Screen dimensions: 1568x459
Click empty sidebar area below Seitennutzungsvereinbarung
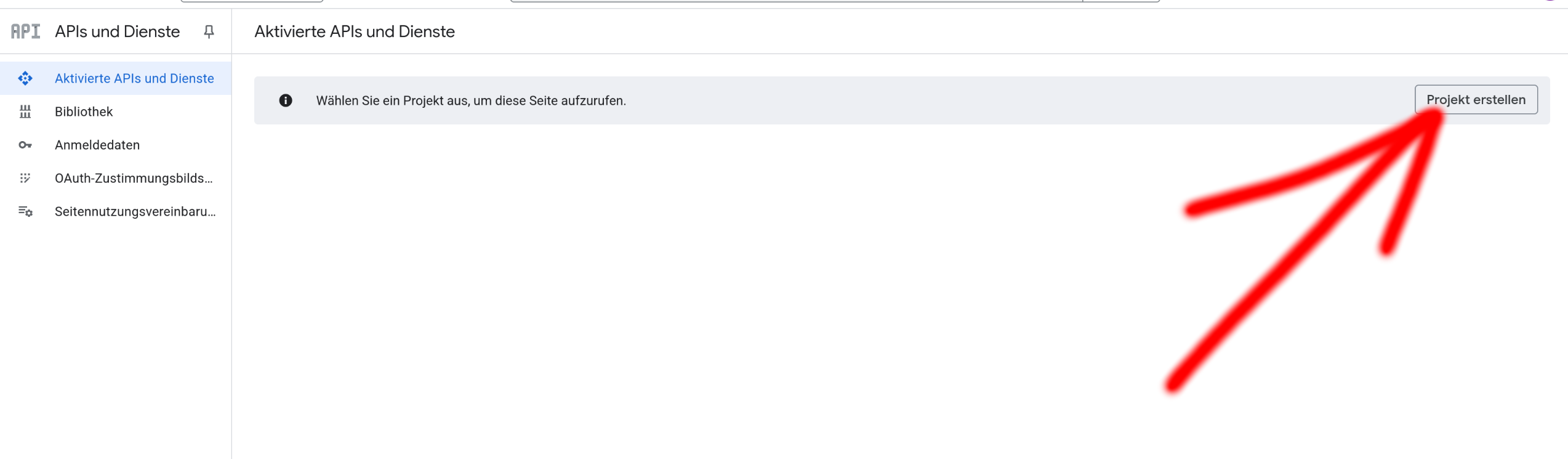(116, 339)
